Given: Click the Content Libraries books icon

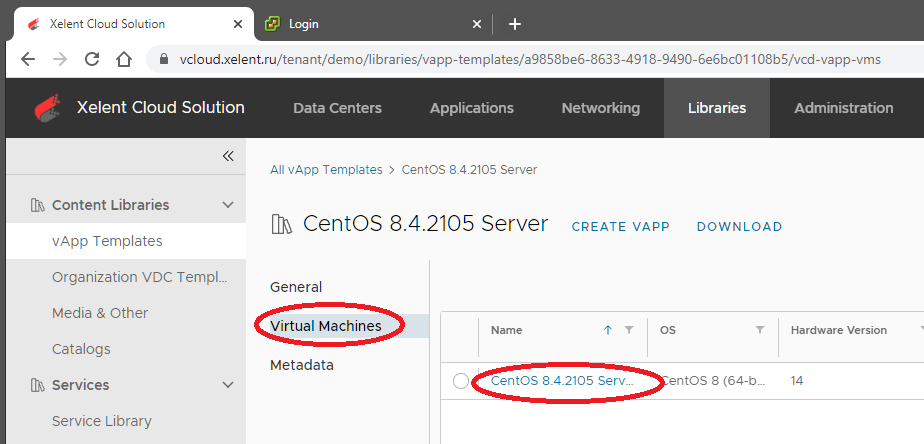Looking at the screenshot, I should (x=37, y=205).
